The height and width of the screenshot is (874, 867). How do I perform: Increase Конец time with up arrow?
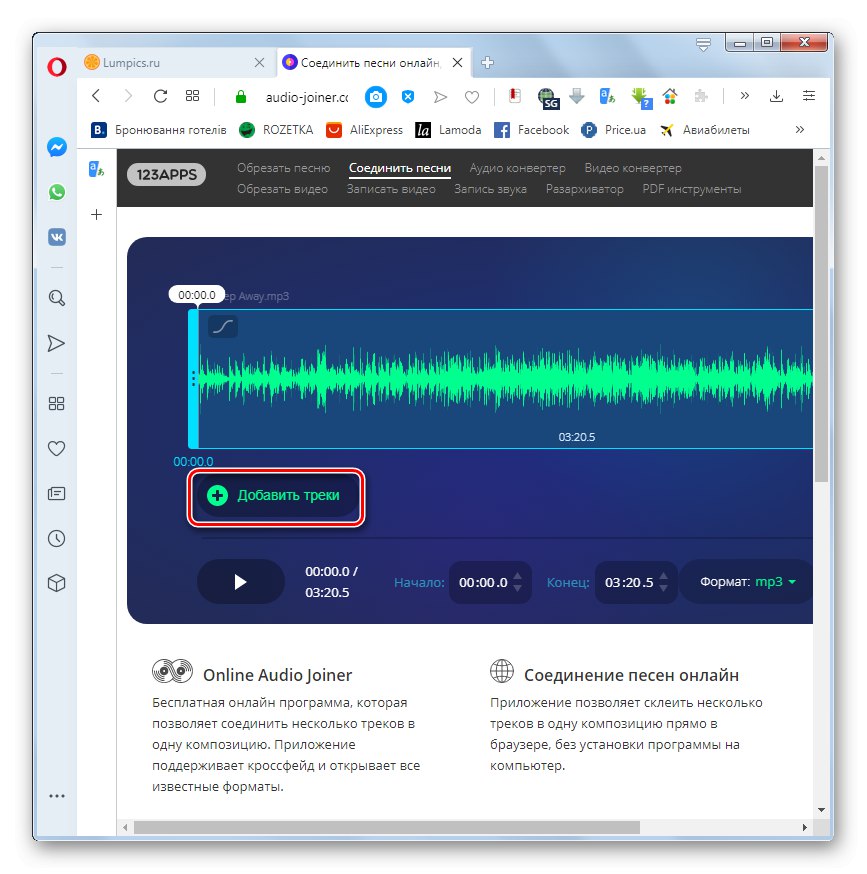click(x=663, y=576)
